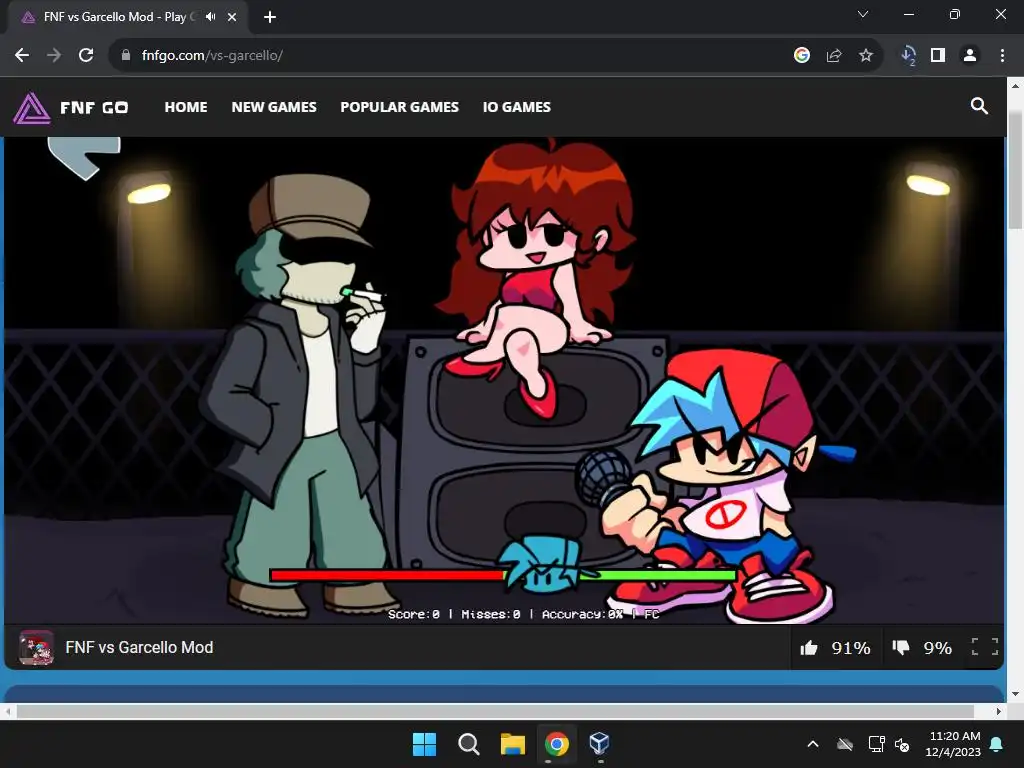Click the Boyfriend character holding the microphone
The height and width of the screenshot is (768, 1024).
[718, 487]
